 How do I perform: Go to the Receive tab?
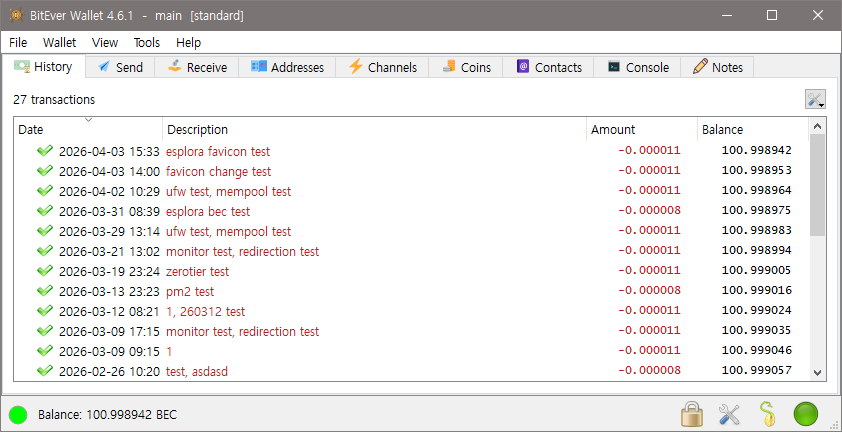click(196, 67)
